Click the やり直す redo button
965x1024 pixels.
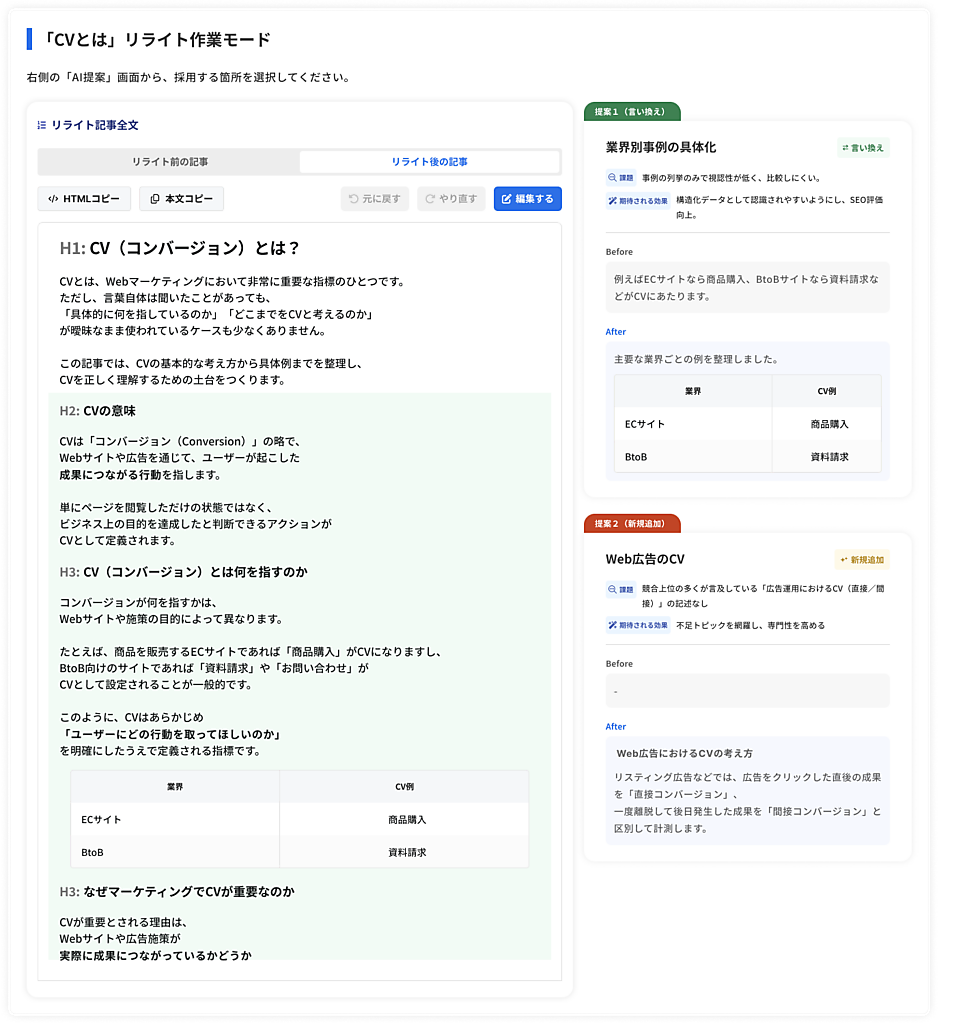451,199
